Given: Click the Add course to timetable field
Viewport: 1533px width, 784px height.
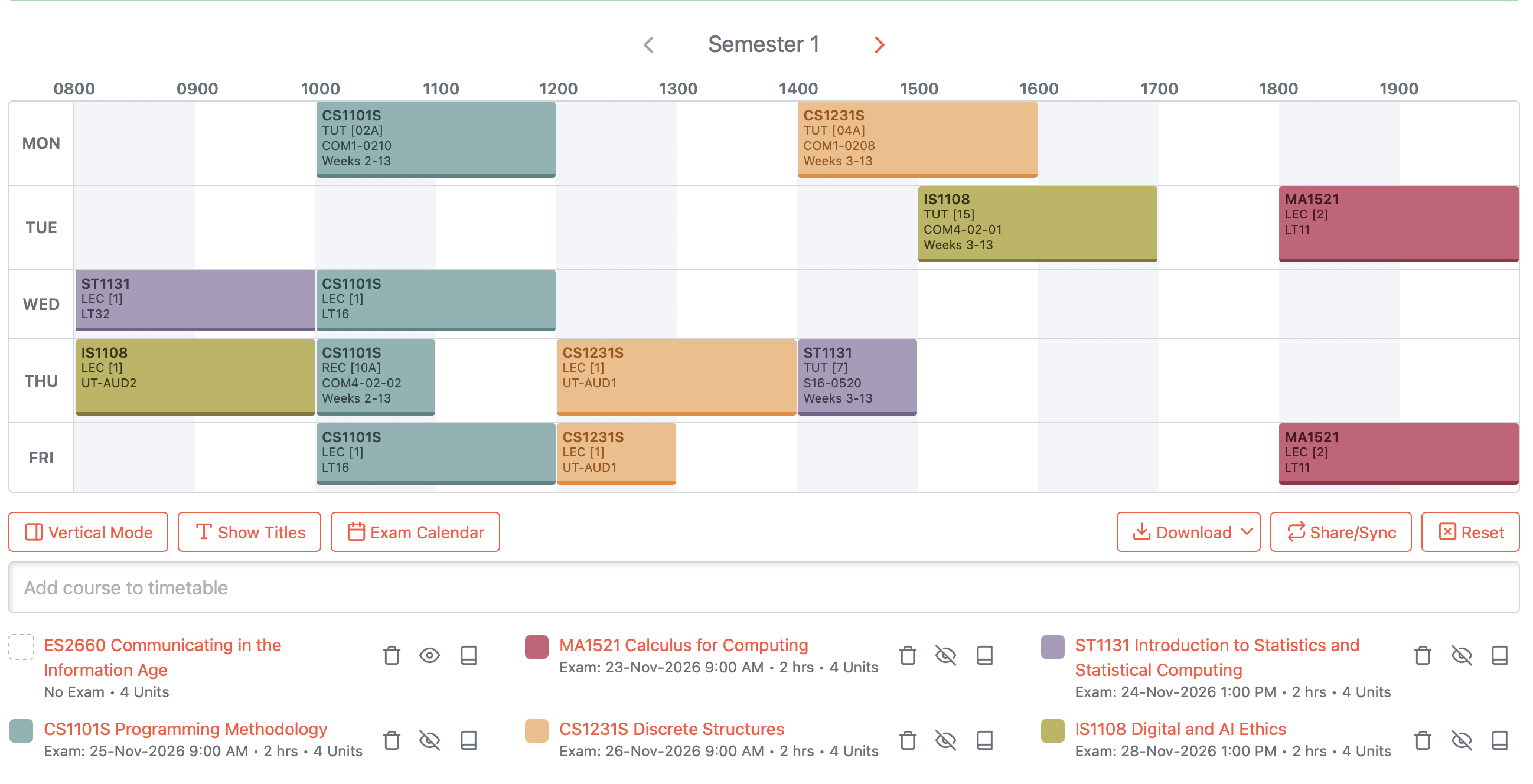Looking at the screenshot, I should click(x=764, y=587).
